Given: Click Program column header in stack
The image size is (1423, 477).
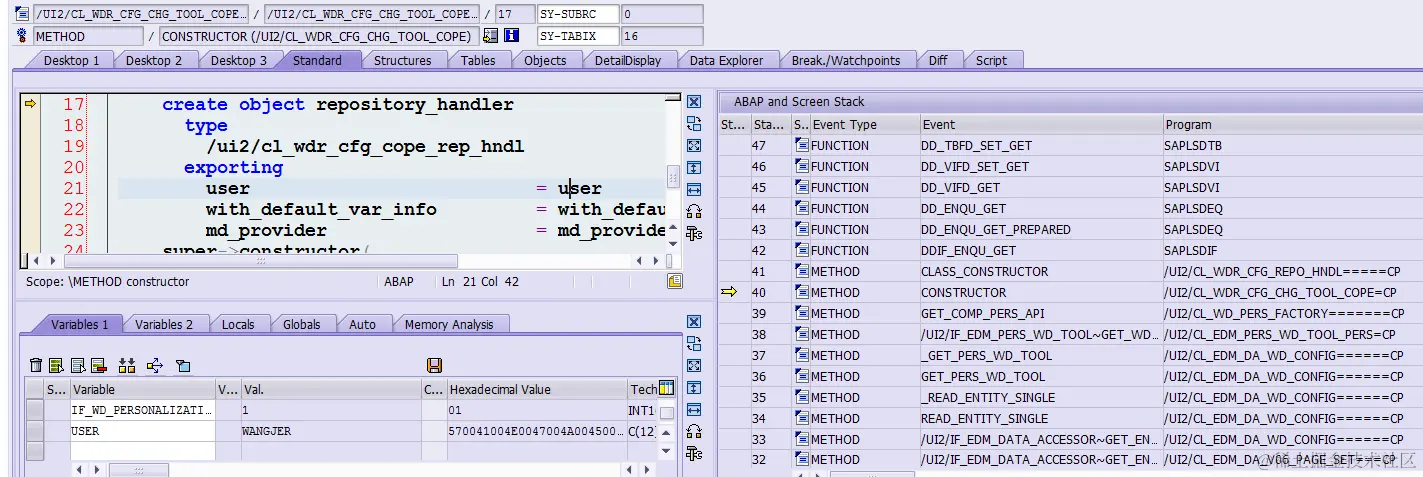Looking at the screenshot, I should pyautogui.click(x=1292, y=125).
